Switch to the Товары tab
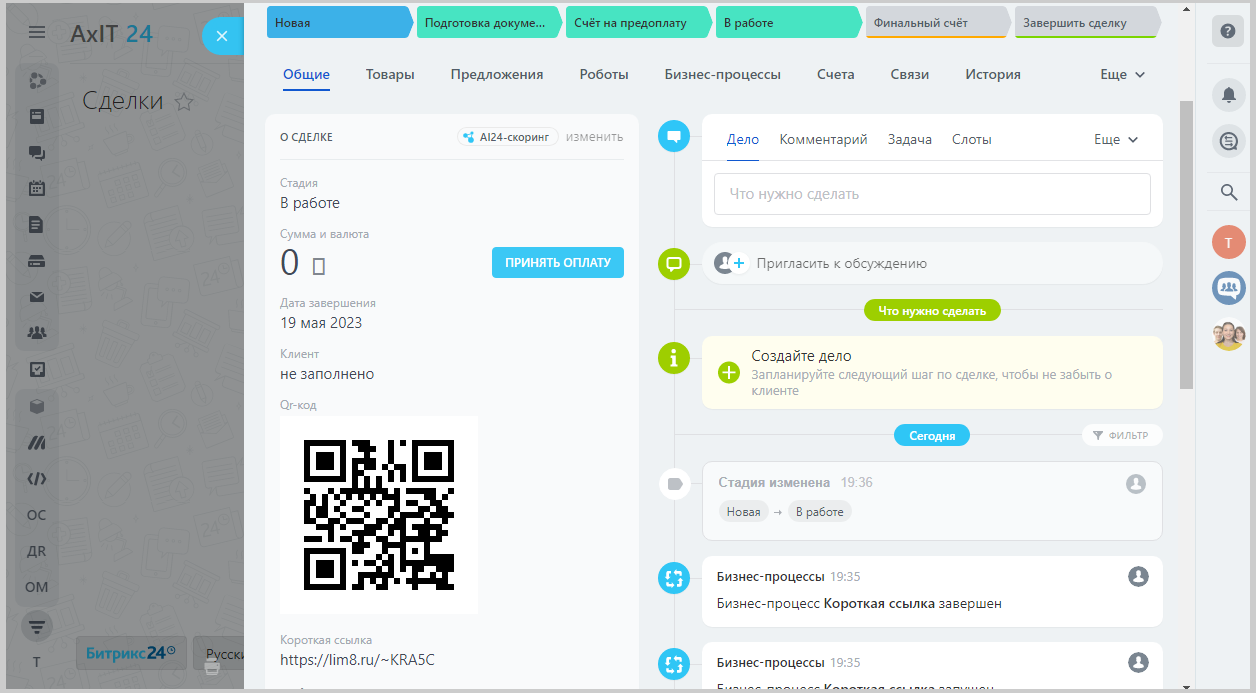Viewport: 1256px width, 693px height. 390,75
